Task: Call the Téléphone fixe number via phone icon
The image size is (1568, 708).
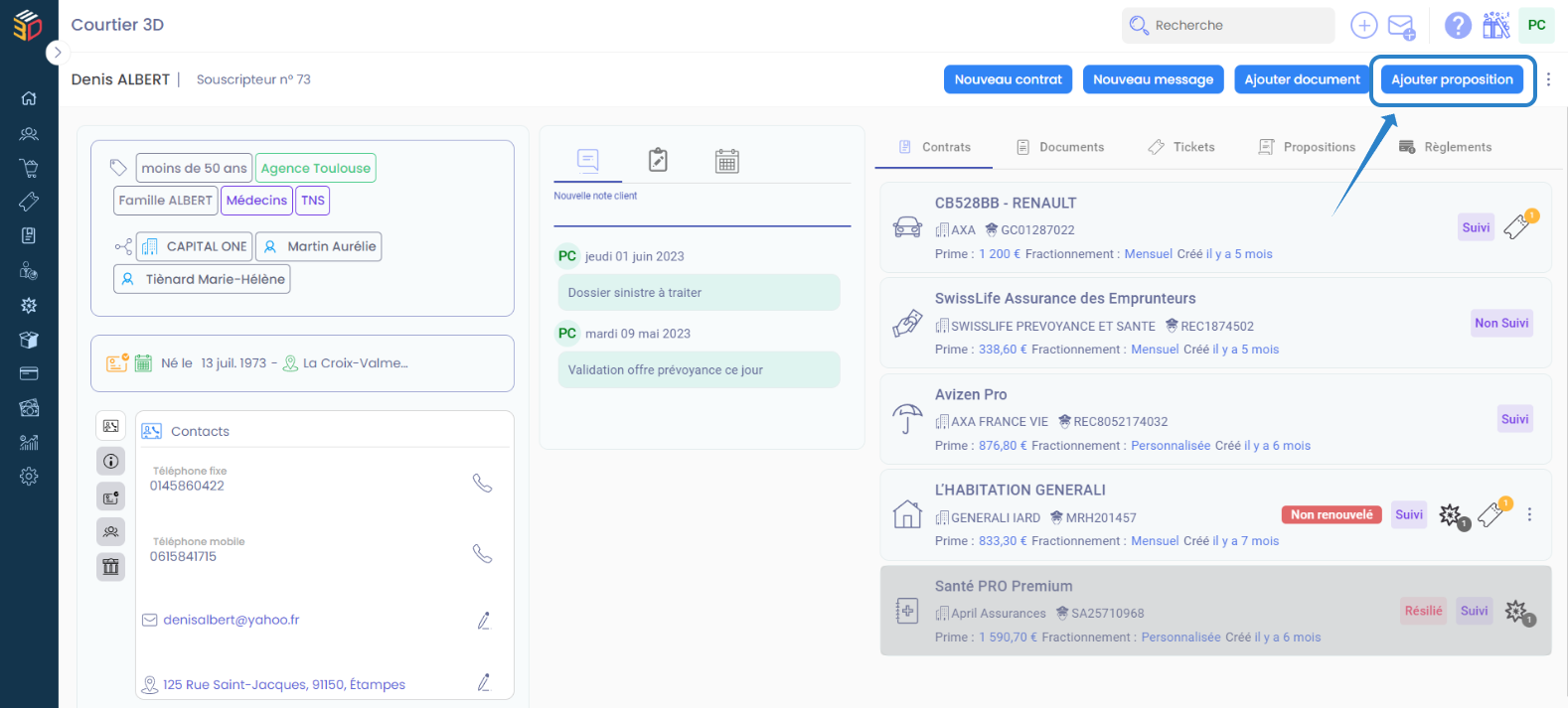Action: coord(482,483)
